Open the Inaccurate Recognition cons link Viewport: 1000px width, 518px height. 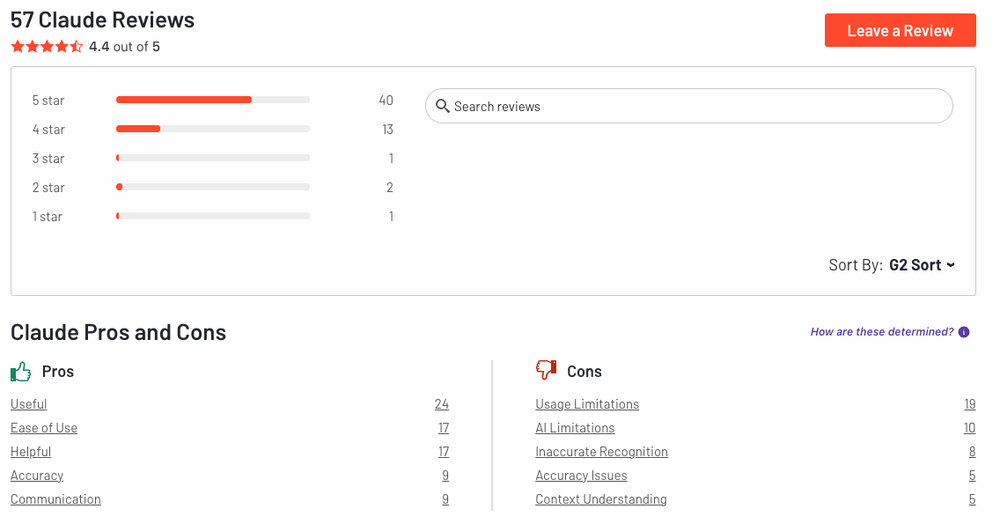click(601, 452)
